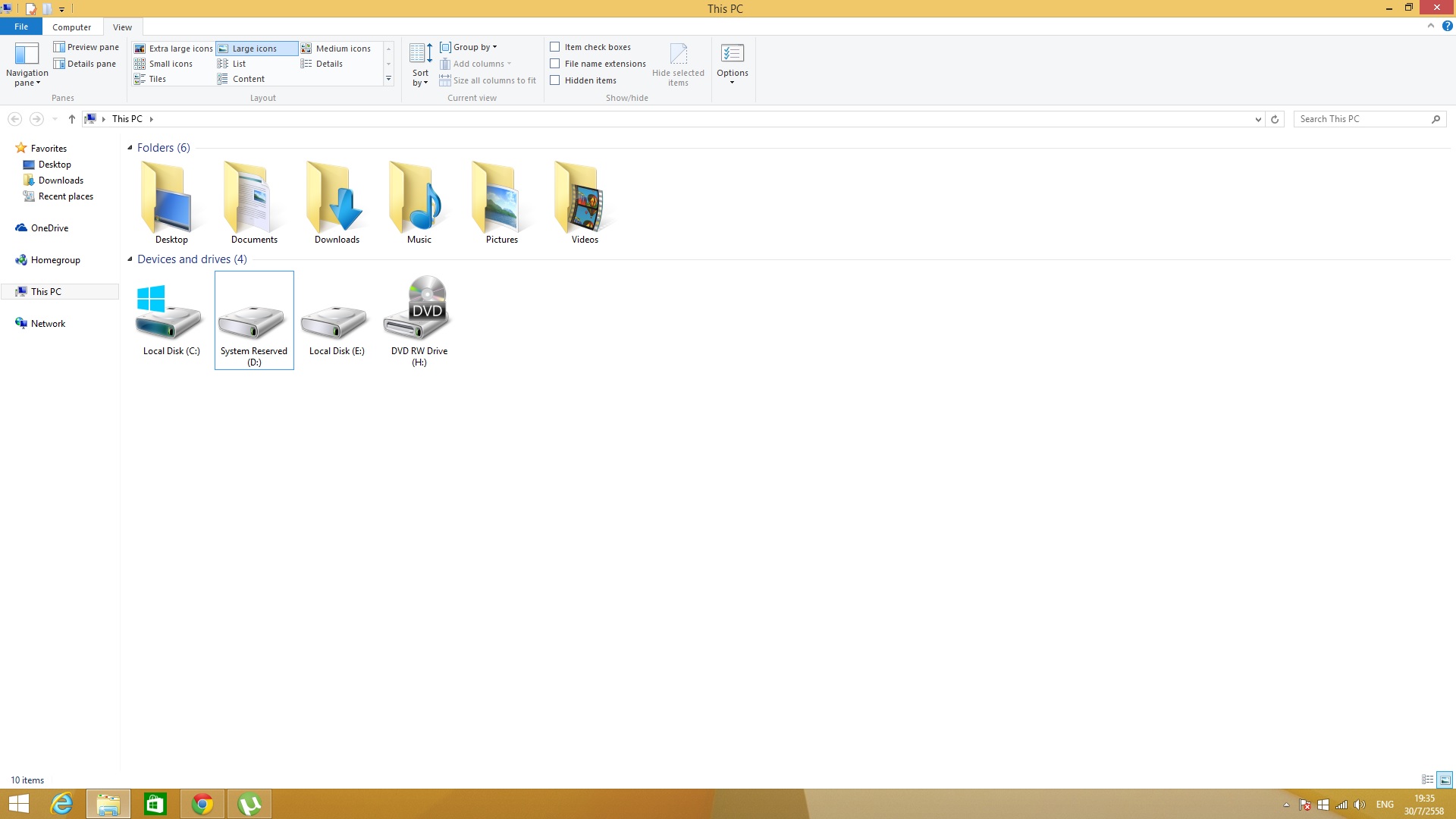
Task: Collapse the Devices and drives group
Action: (130, 259)
